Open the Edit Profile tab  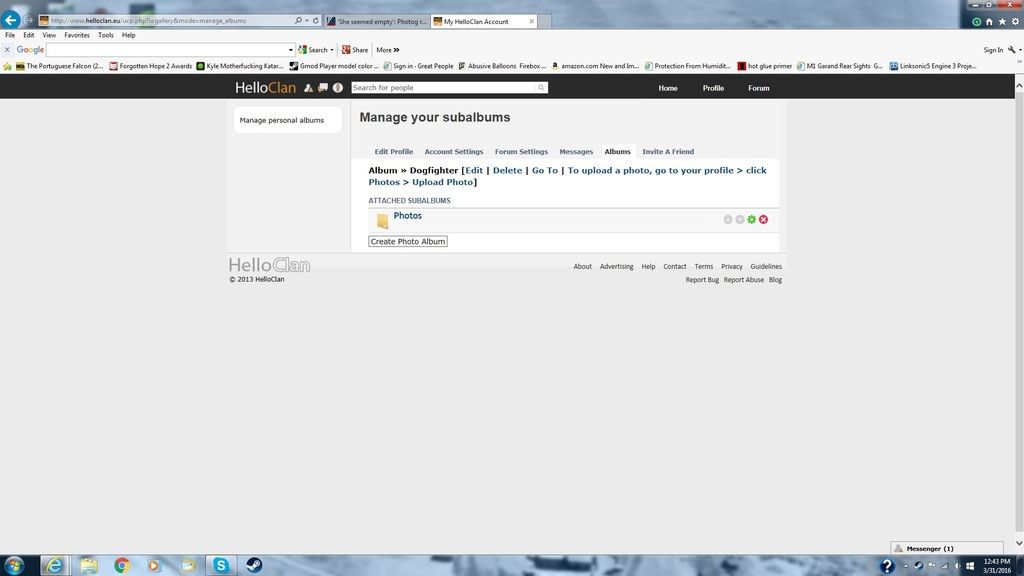coord(394,152)
